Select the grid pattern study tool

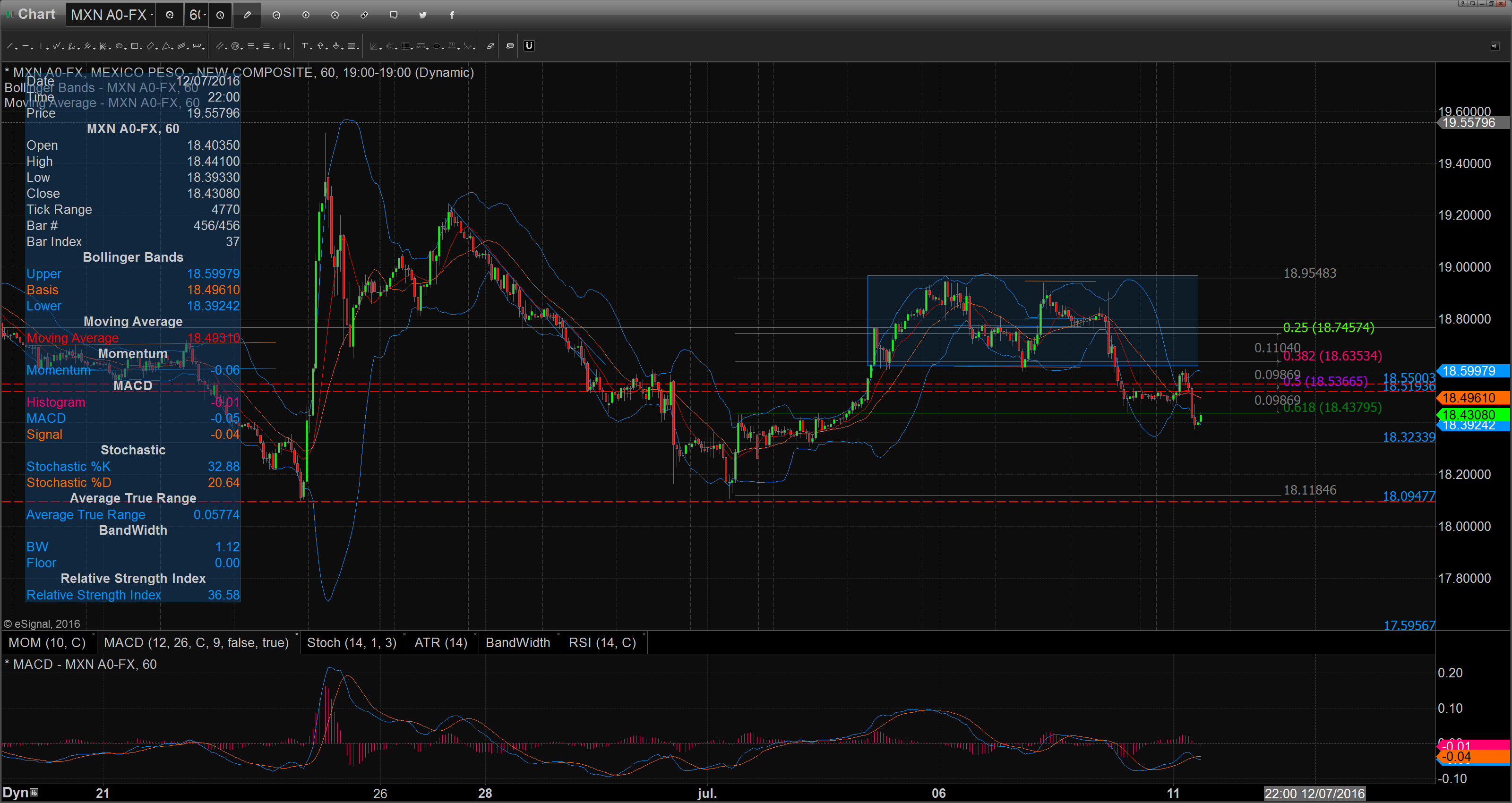(x=405, y=46)
